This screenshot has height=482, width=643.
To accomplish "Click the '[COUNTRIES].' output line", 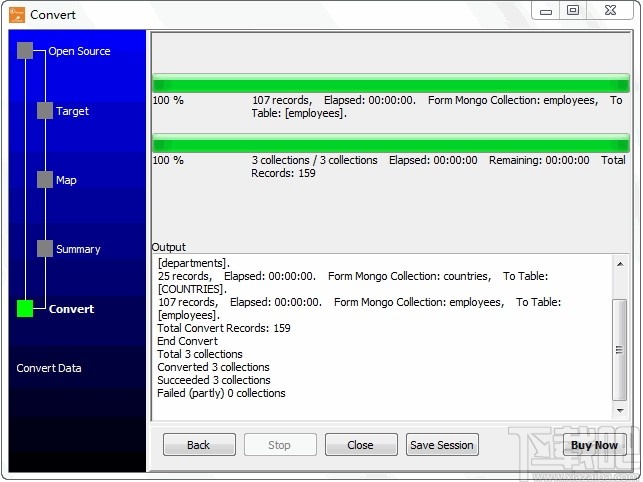I will [192, 289].
